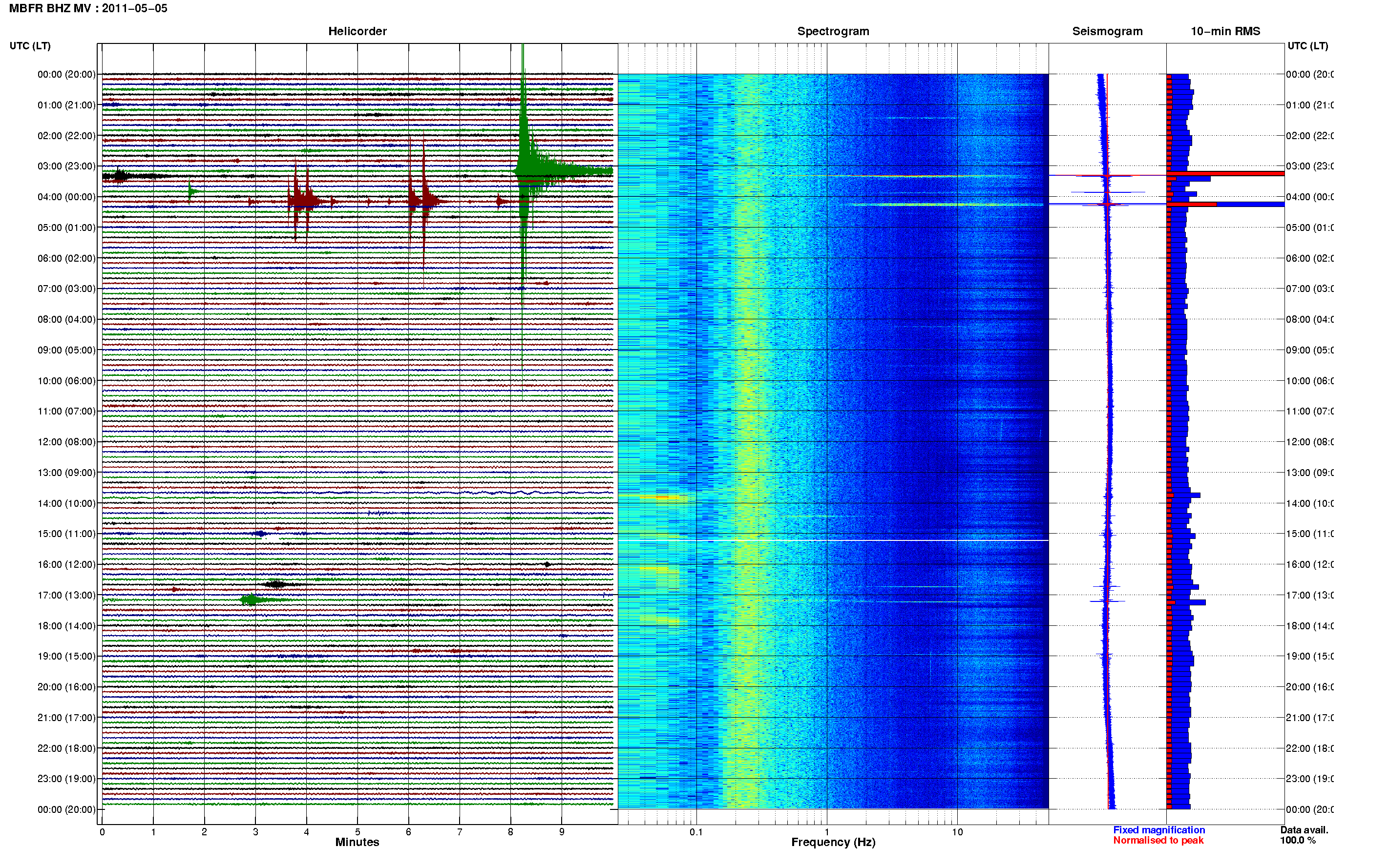1389x868 pixels.
Task: Click the left '01:00 (21:00)' time label
Action: coord(66,105)
